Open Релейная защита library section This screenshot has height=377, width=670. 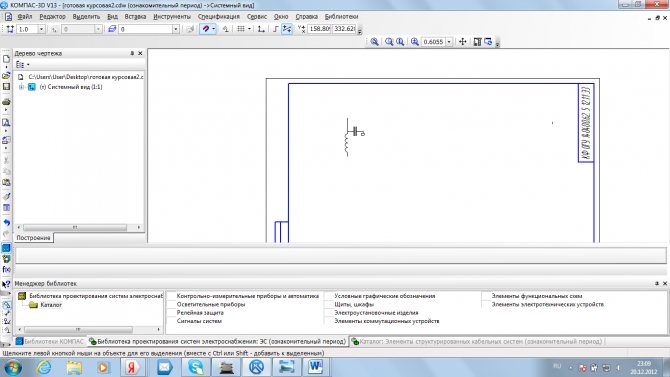click(x=200, y=312)
